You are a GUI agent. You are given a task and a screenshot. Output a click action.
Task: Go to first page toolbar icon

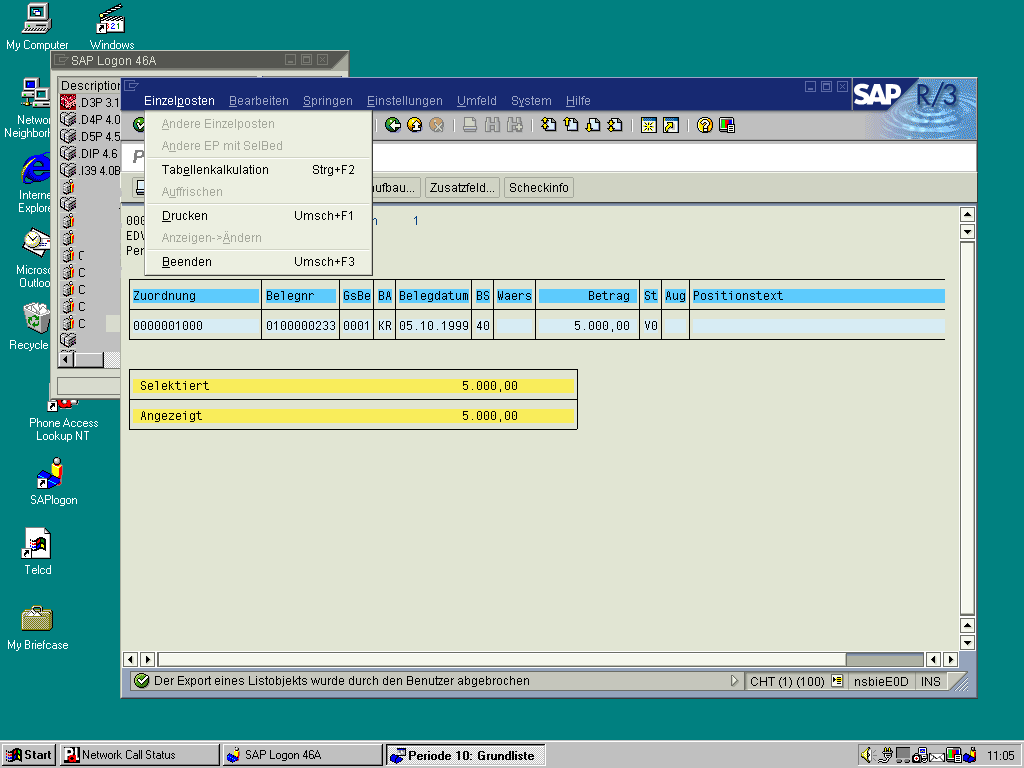(549, 125)
